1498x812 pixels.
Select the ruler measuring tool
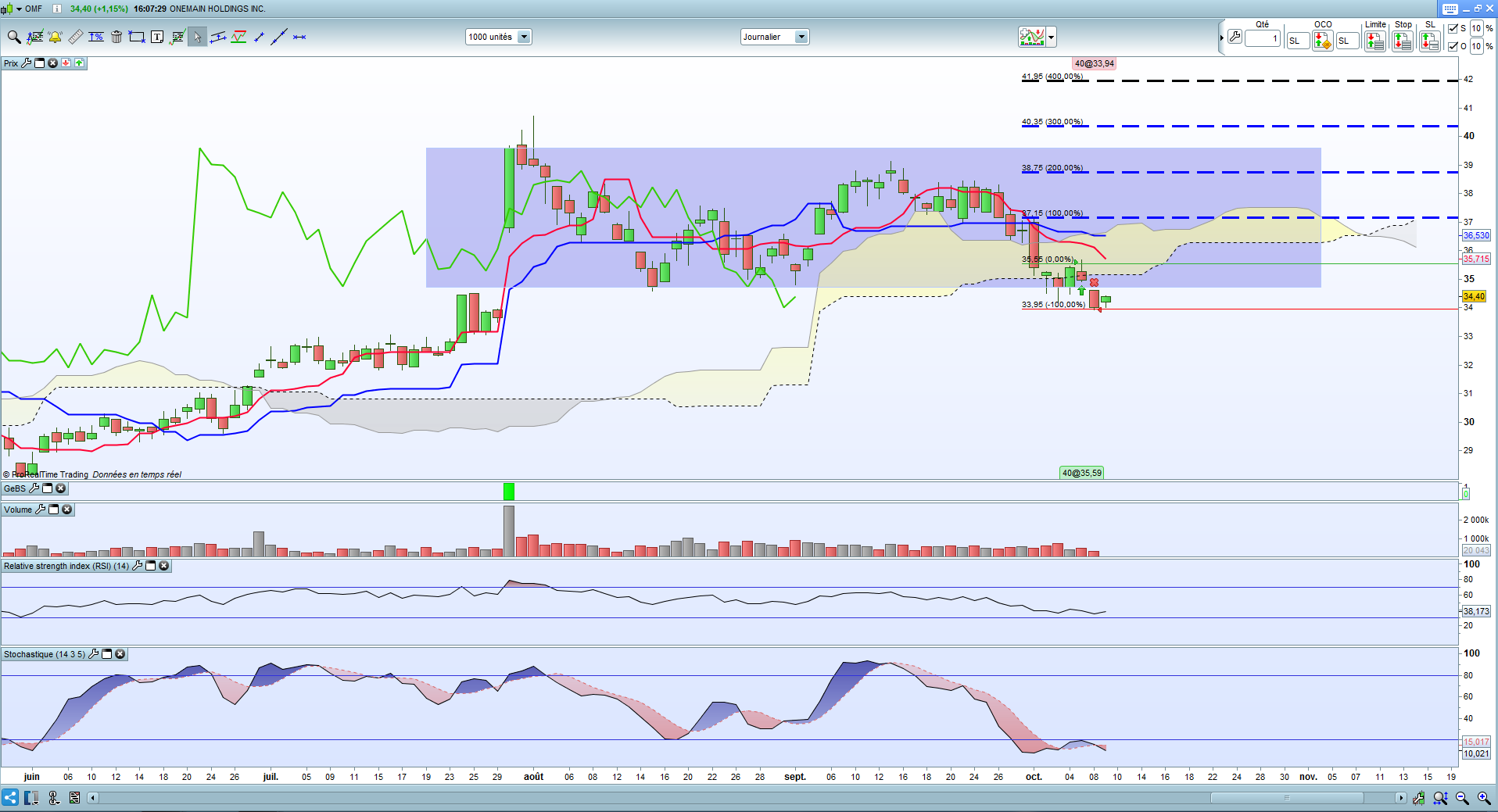(x=76, y=37)
